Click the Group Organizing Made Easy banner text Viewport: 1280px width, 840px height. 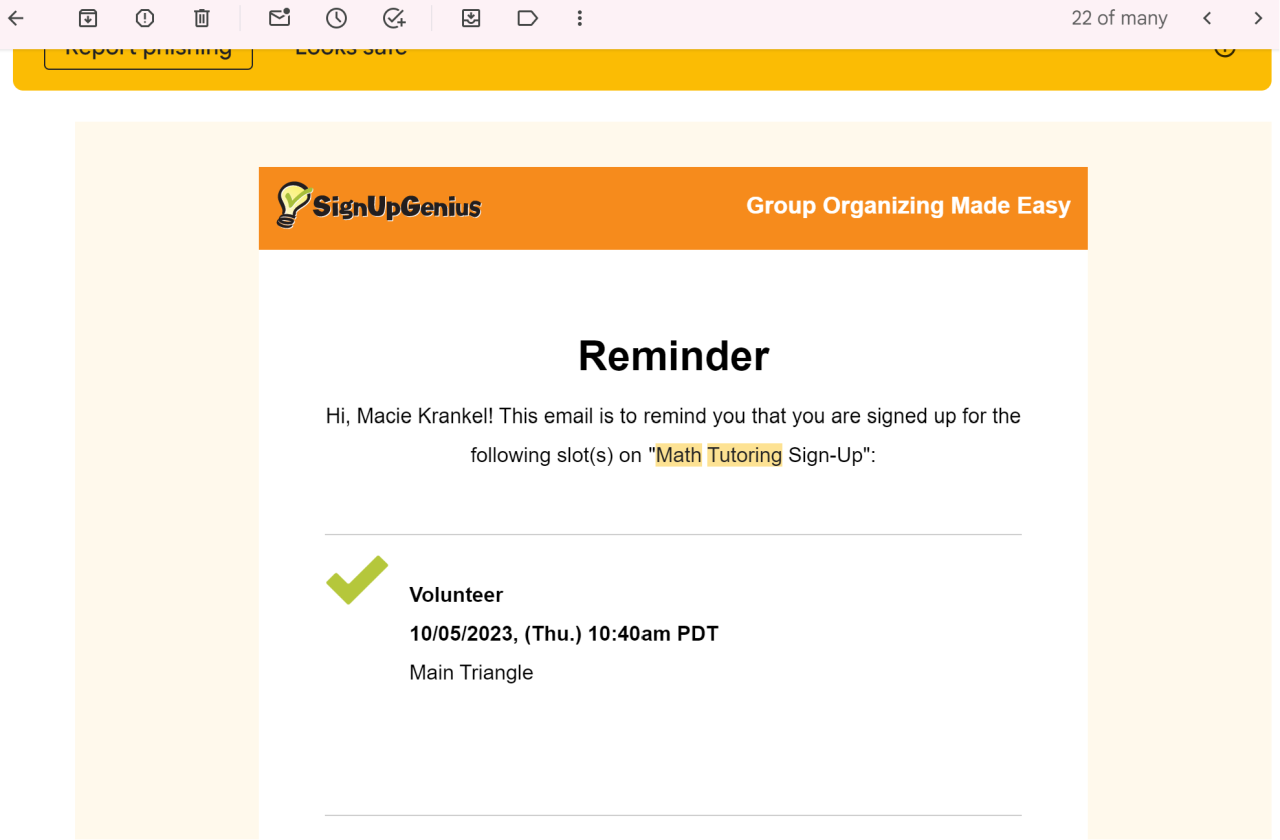click(x=908, y=206)
